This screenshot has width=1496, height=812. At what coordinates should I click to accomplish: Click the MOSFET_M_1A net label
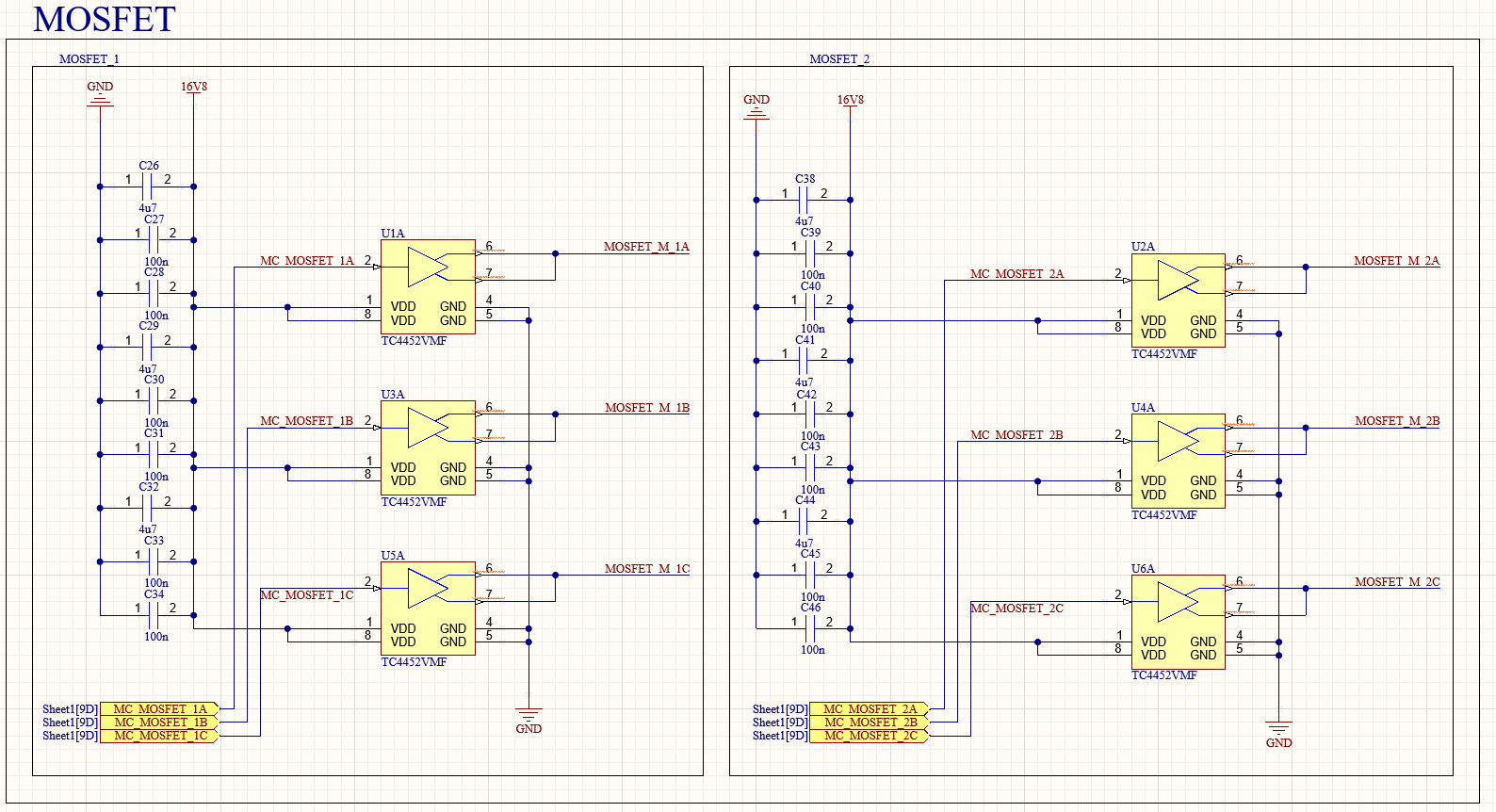pos(646,247)
